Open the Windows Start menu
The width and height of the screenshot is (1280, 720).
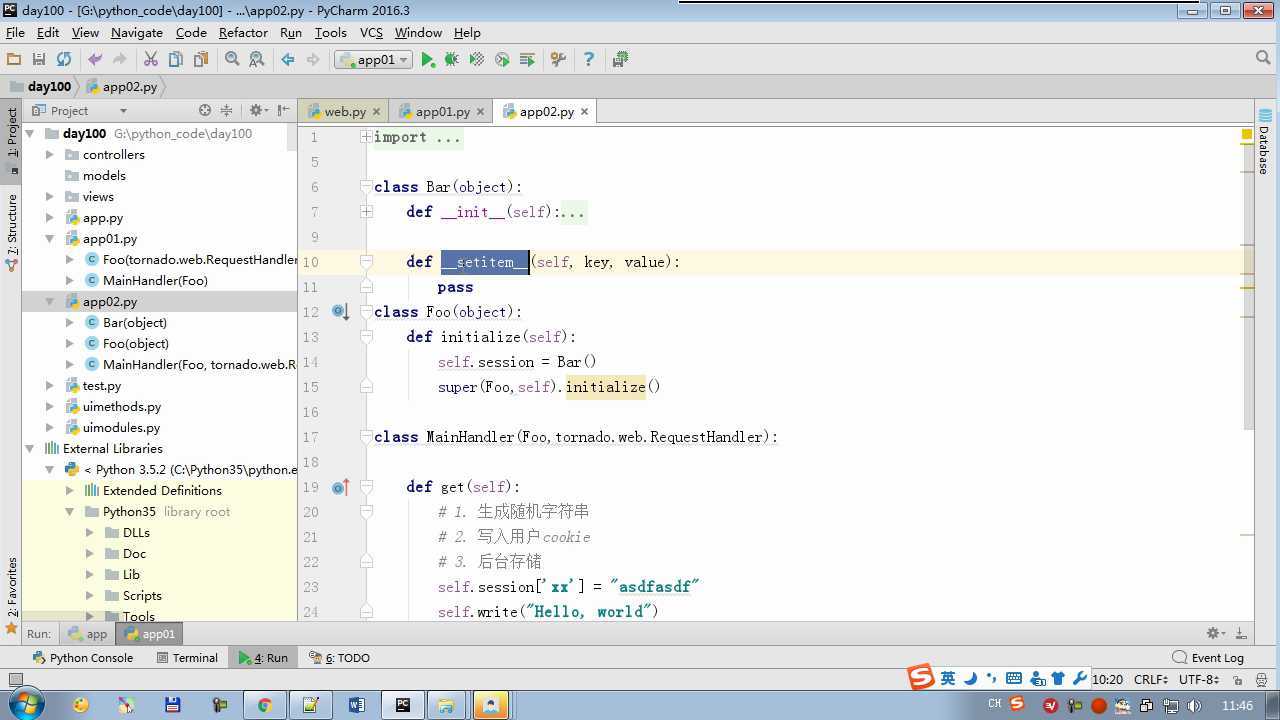click(x=25, y=705)
